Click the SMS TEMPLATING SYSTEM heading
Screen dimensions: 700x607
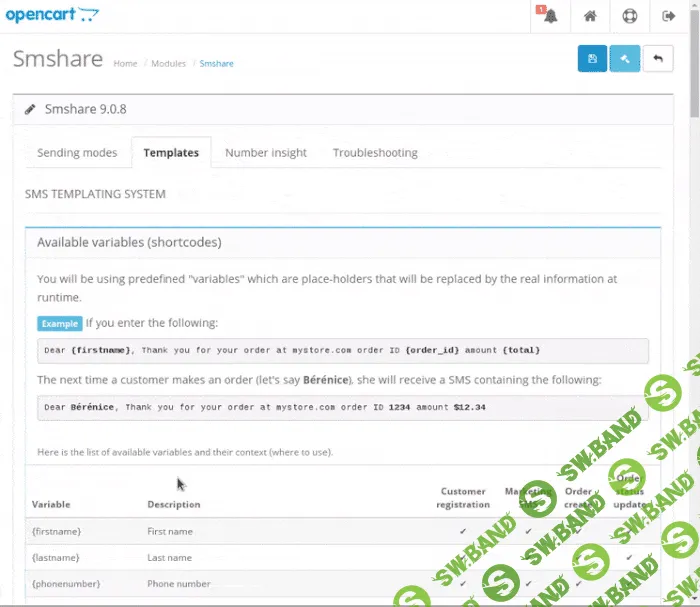95,194
